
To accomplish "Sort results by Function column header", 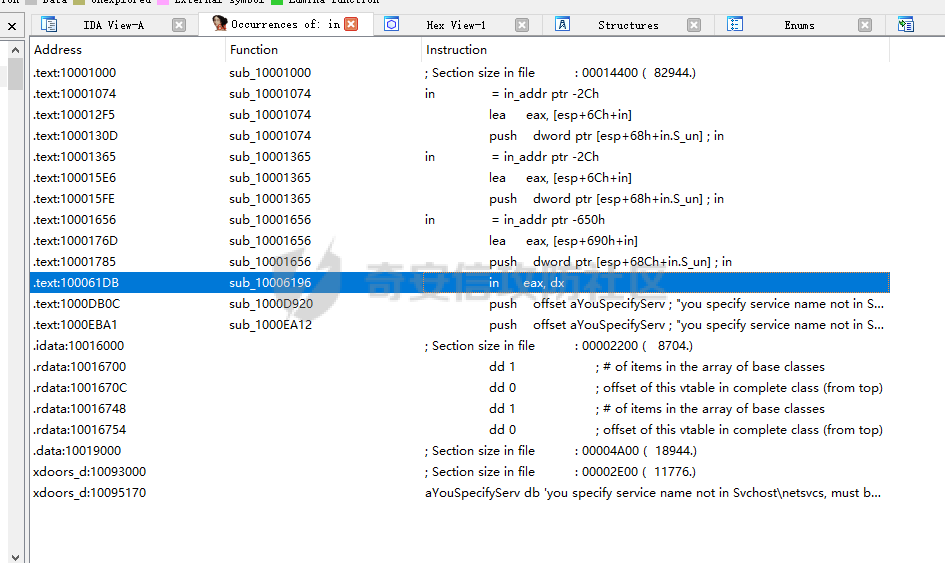I will 254,49.
